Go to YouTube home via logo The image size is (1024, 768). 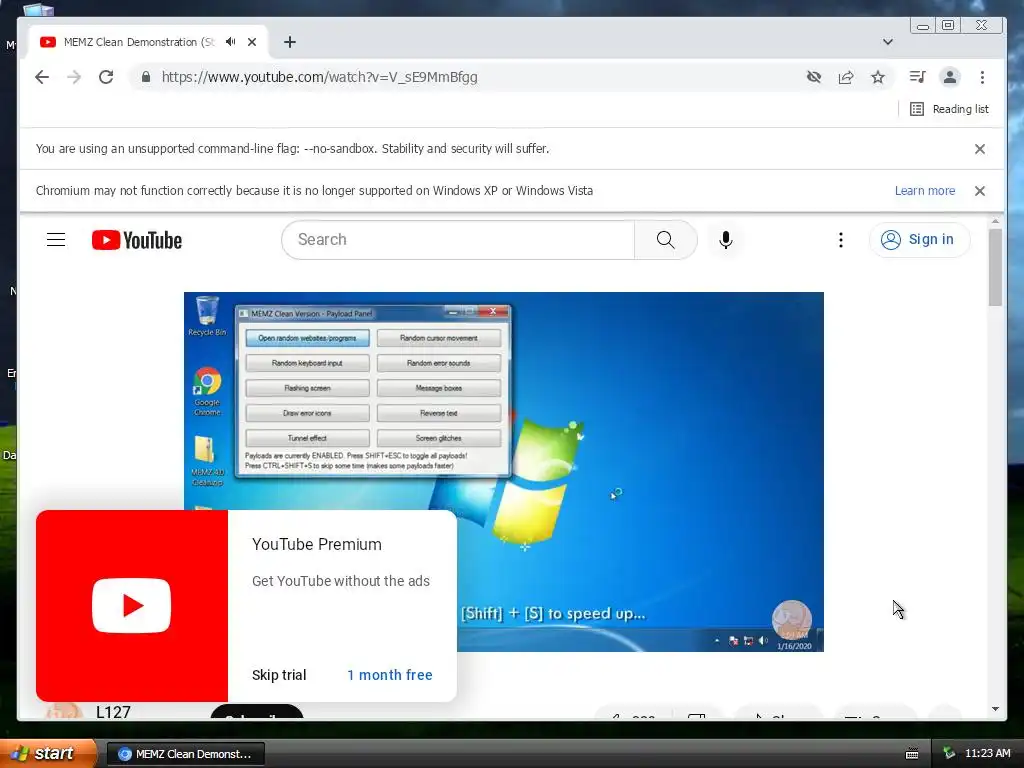136,240
